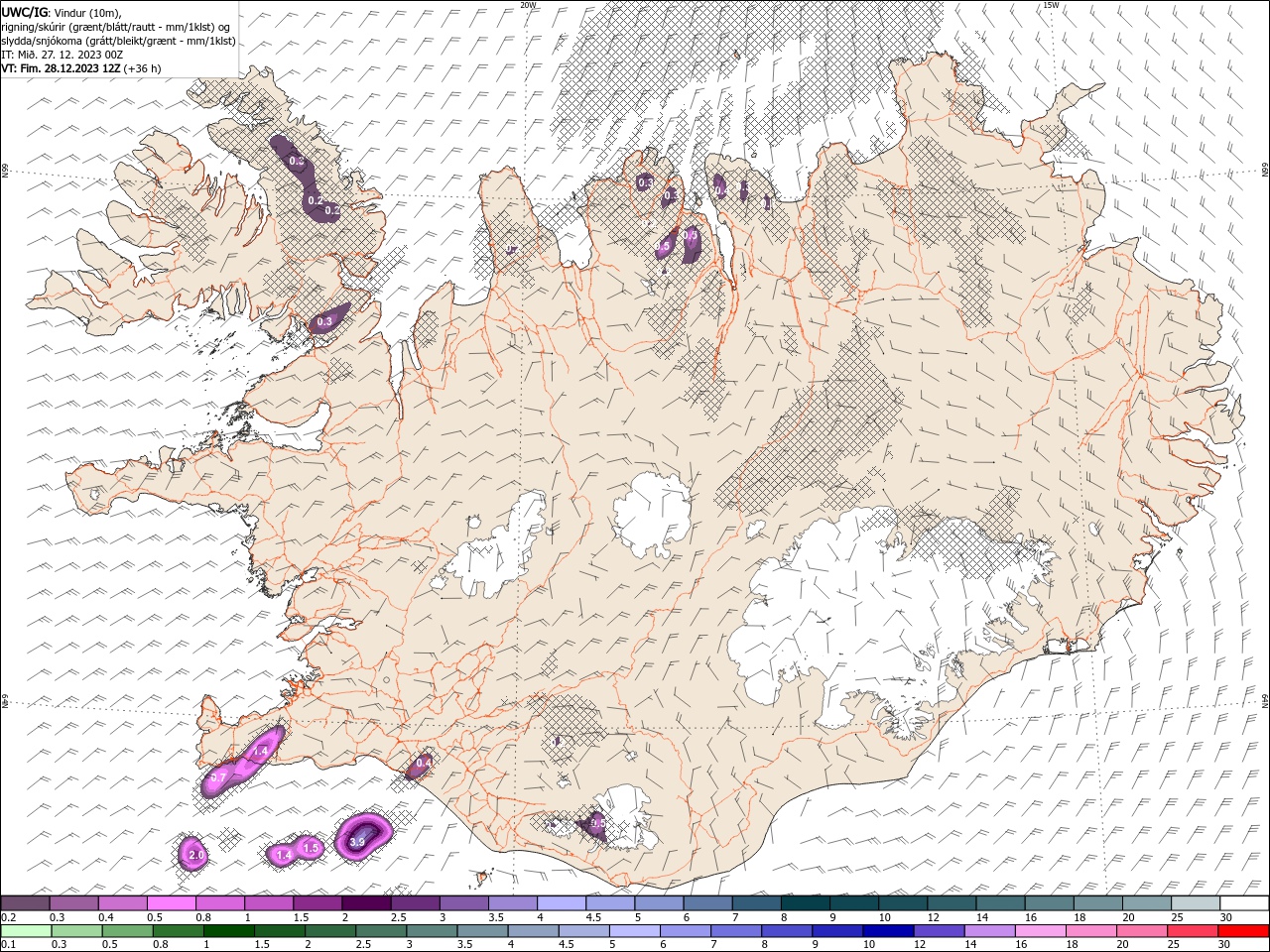Select the 'VT: Fim. 28.12.2023 12Z' valid time
This screenshot has width=1270, height=952.
[x=62, y=68]
